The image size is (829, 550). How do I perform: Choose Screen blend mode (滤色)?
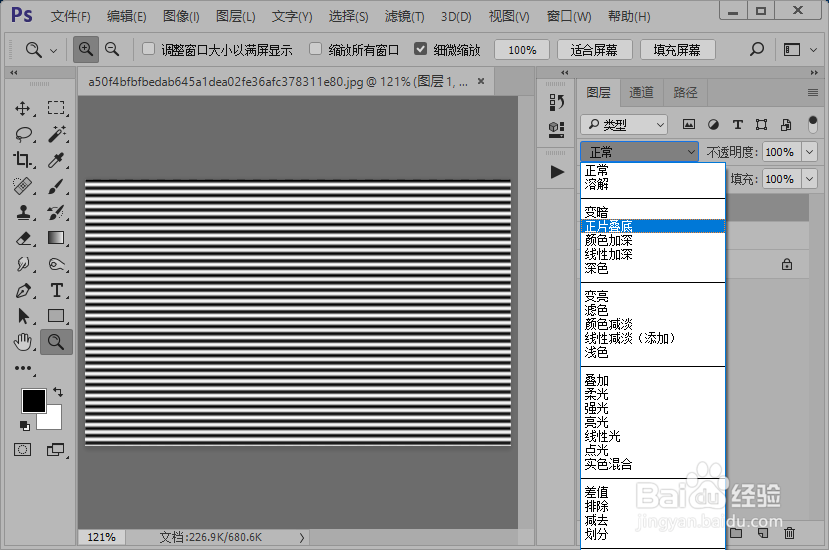[652, 310]
